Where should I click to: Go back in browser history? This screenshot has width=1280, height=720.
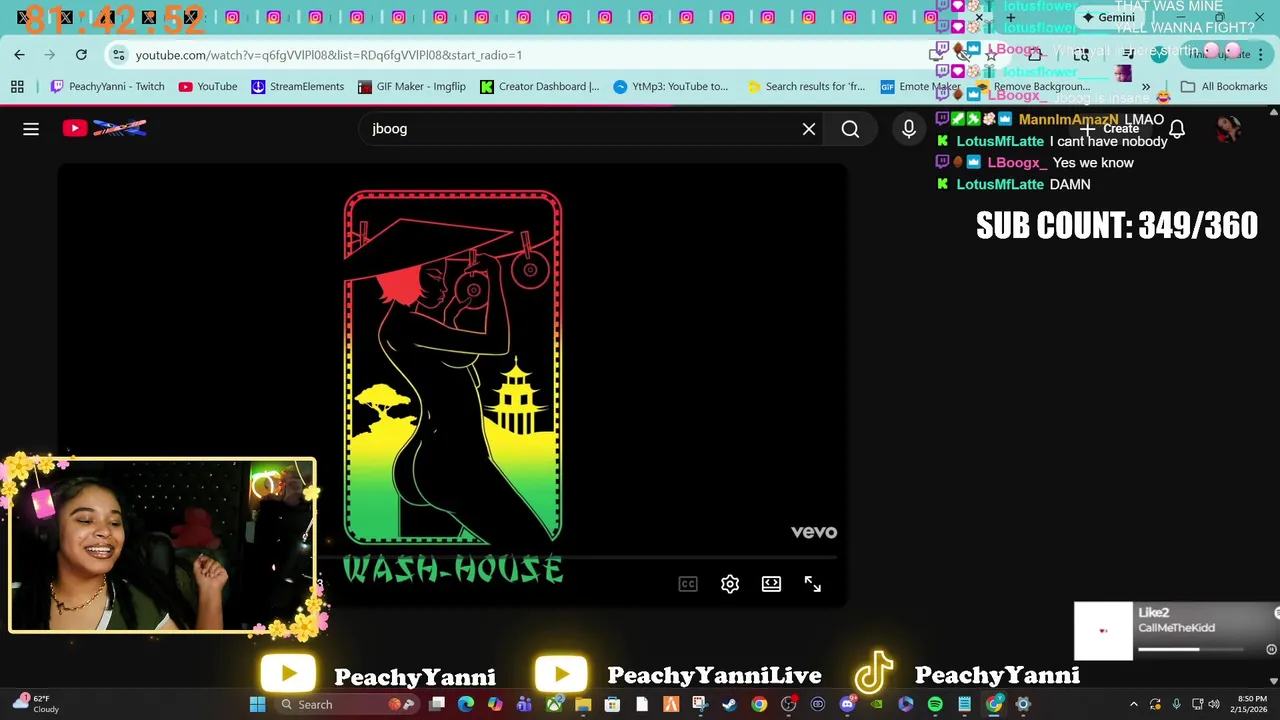pyautogui.click(x=20, y=55)
